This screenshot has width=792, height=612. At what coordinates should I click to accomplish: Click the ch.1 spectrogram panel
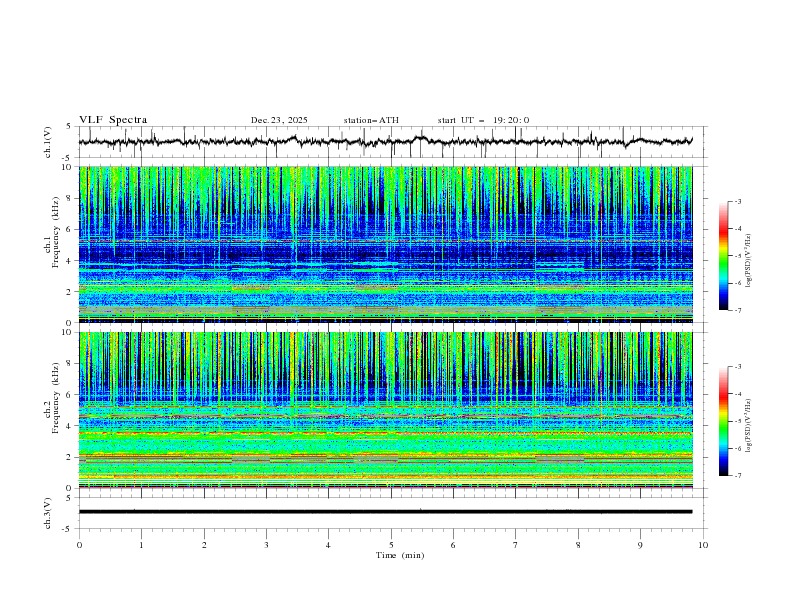pyautogui.click(x=385, y=244)
